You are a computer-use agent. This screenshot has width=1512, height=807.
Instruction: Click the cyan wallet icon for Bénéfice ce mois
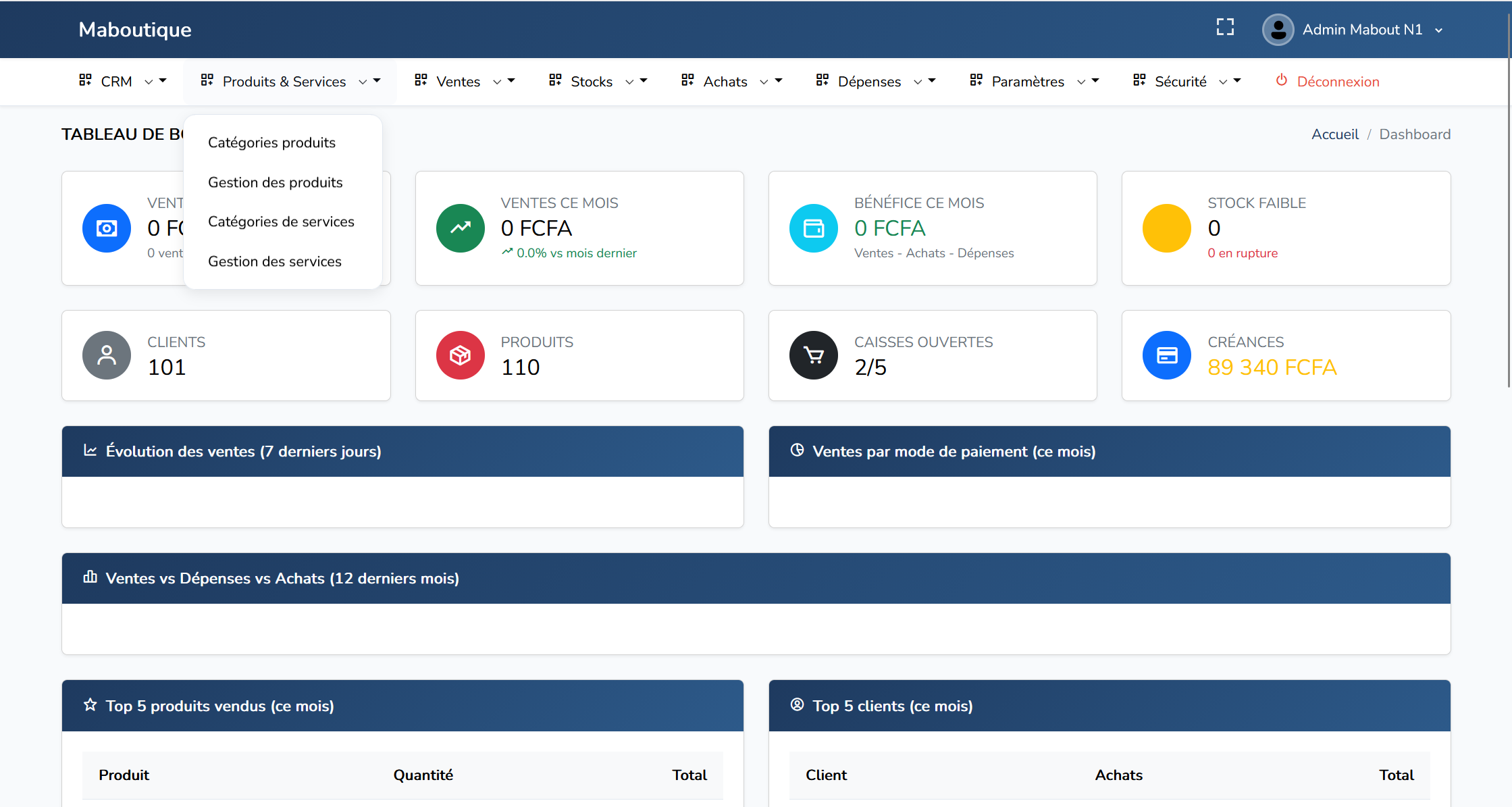coord(814,228)
